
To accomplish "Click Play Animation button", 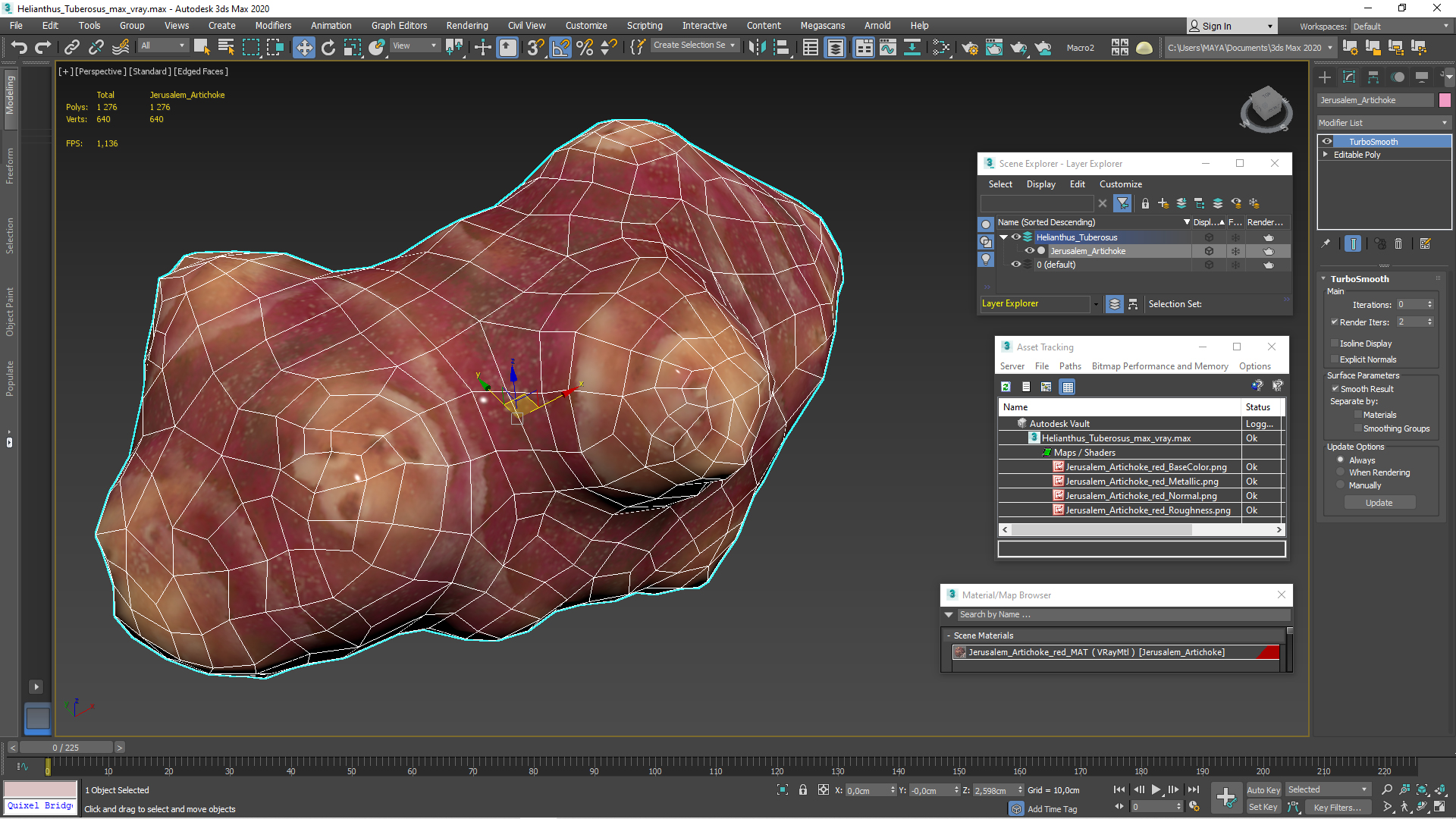I will tap(1156, 789).
